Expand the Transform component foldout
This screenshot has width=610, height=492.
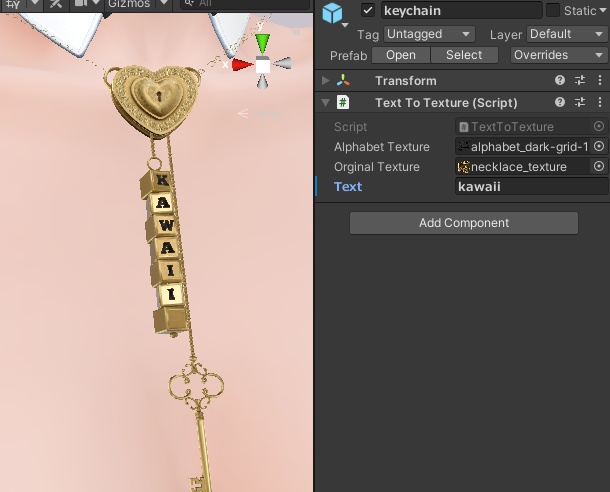(326, 81)
